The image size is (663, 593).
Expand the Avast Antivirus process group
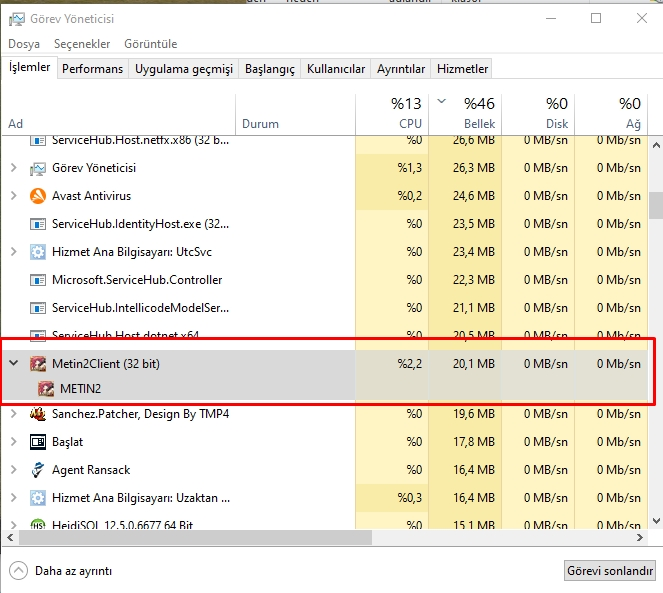pyautogui.click(x=14, y=196)
